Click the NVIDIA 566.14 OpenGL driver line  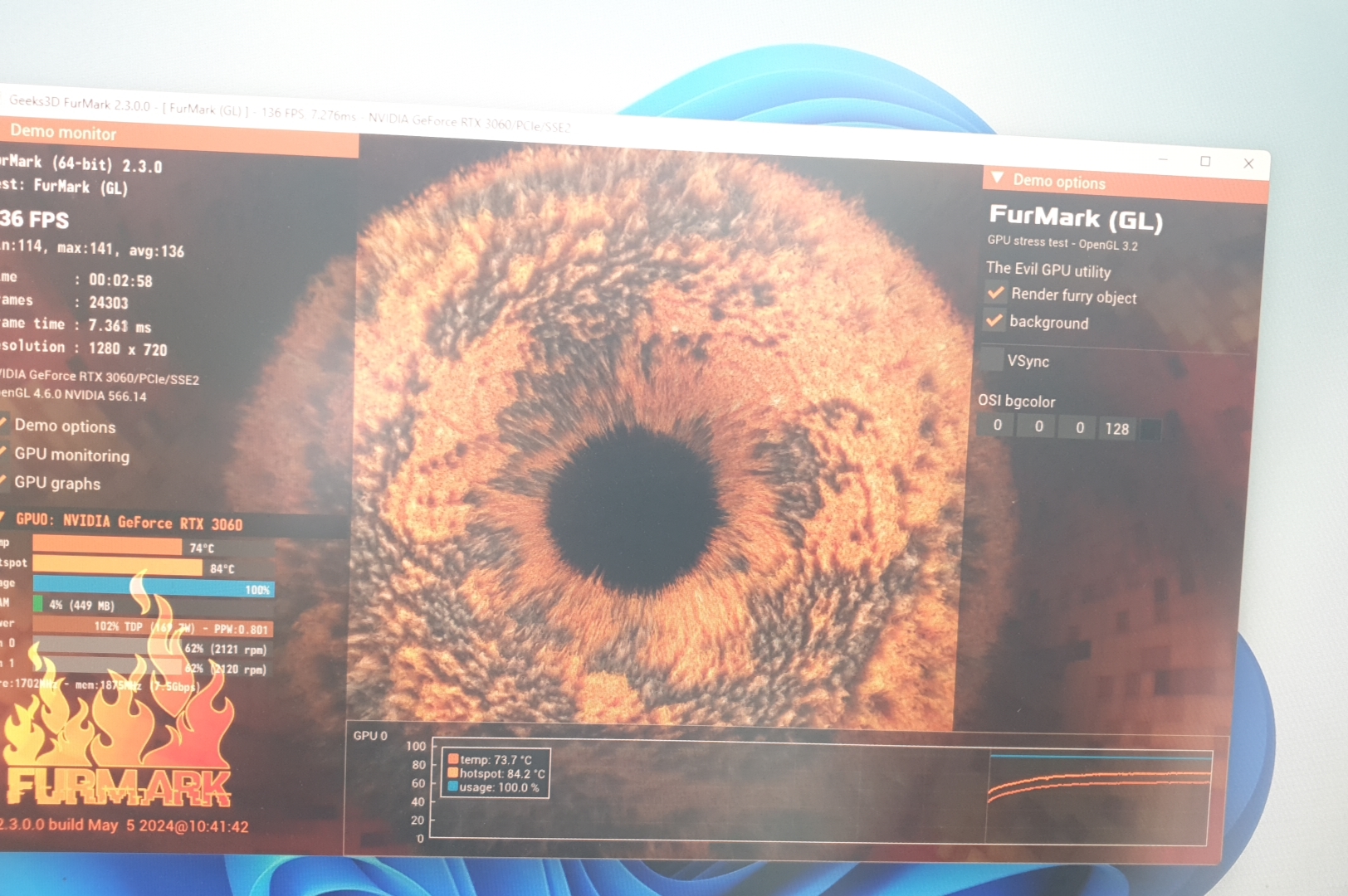pos(74,395)
